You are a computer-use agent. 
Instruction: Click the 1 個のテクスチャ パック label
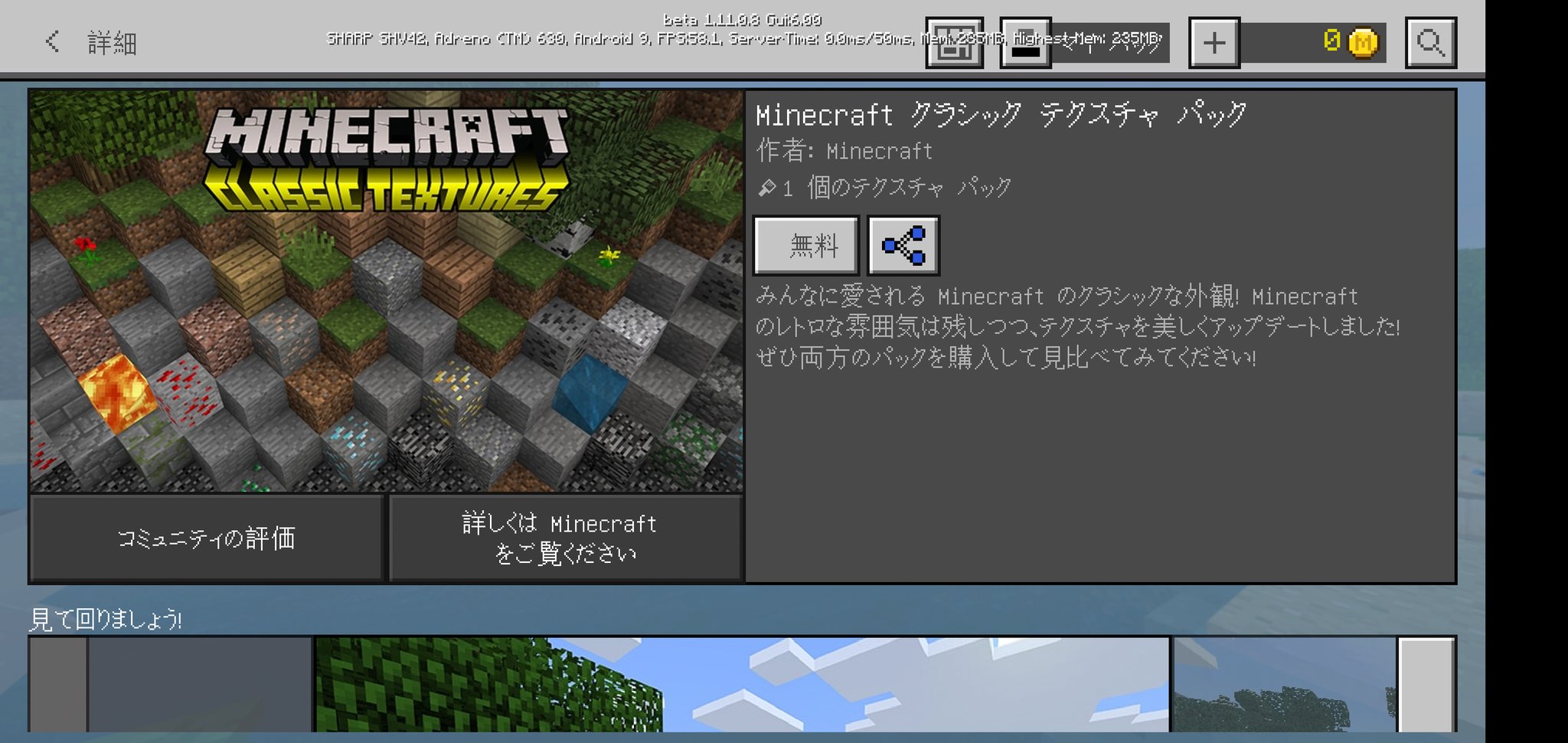pyautogui.click(x=885, y=188)
